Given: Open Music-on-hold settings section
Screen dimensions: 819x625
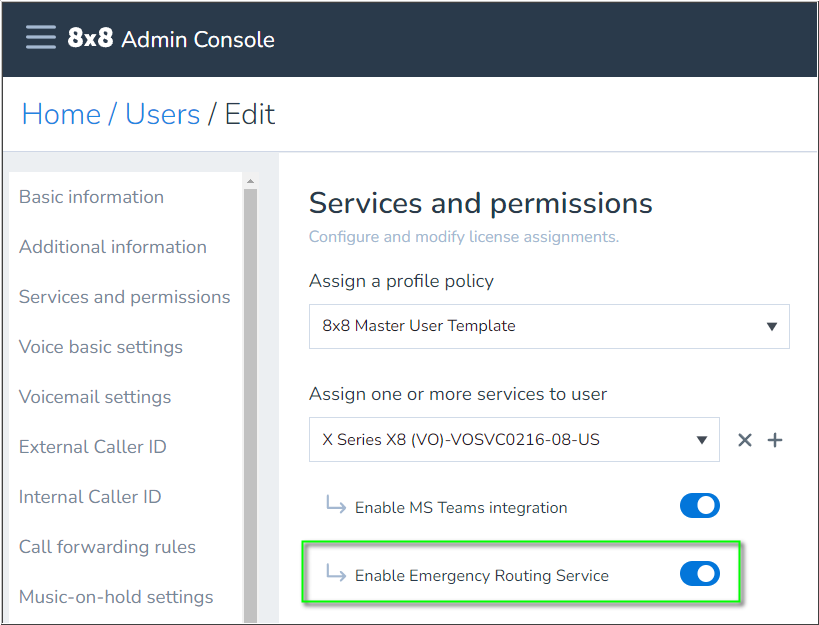Looking at the screenshot, I should [x=116, y=597].
